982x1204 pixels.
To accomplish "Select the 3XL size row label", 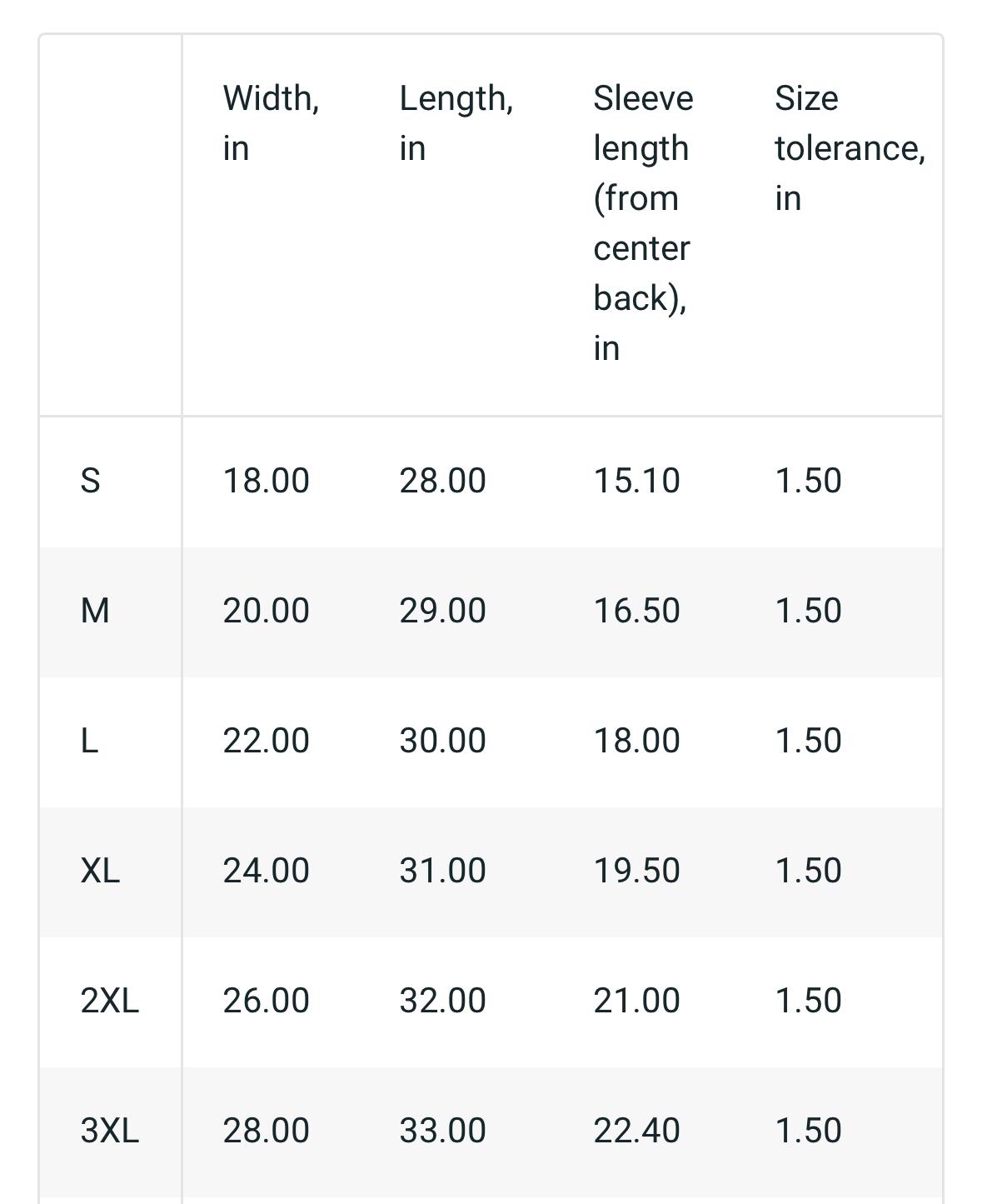I will 109,1131.
